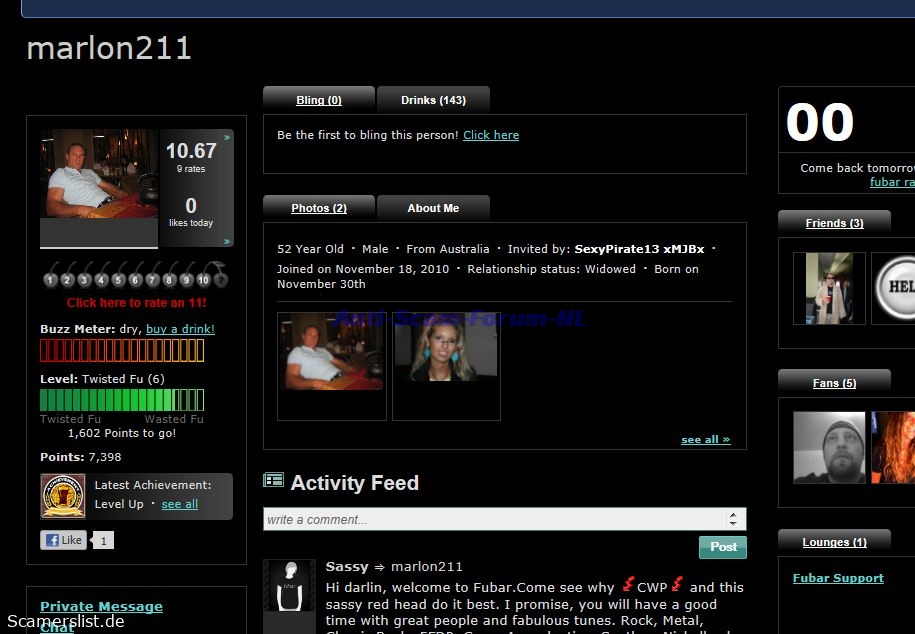Click the 'write a comment...' field

pos(493,519)
